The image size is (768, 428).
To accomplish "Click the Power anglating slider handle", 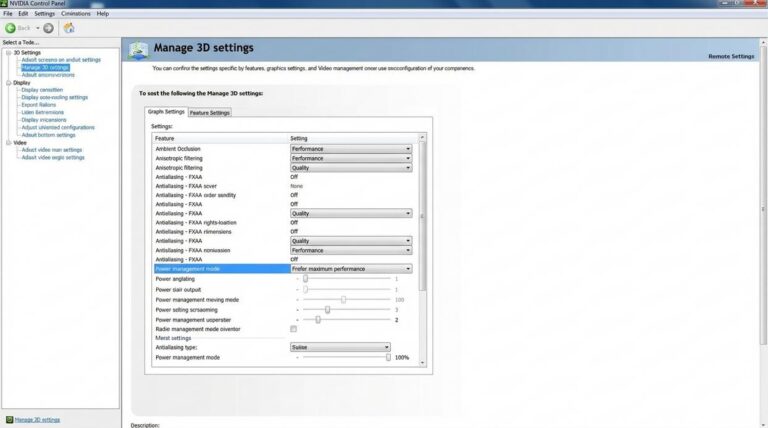I will click(305, 279).
